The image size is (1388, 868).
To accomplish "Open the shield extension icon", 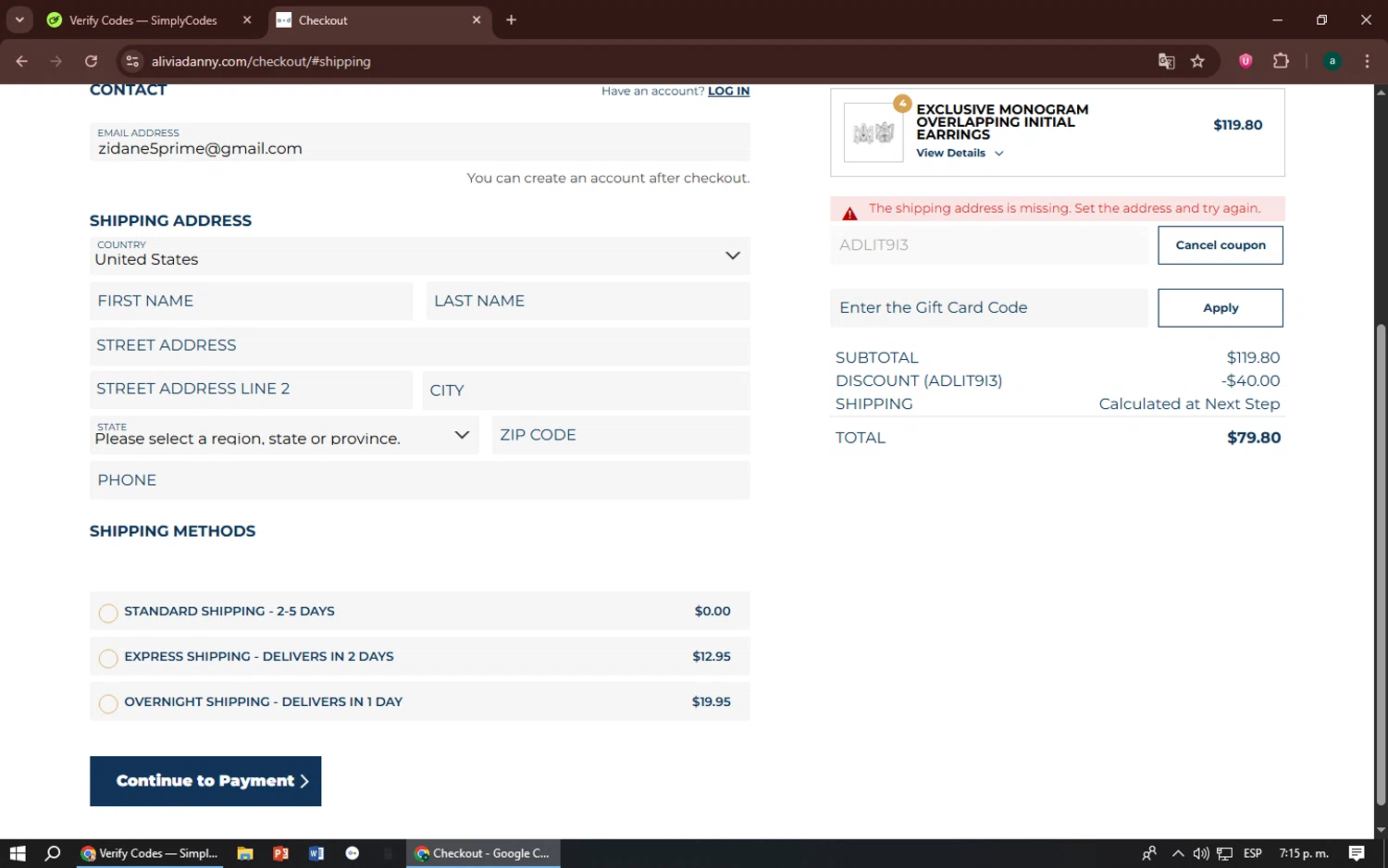I will click(x=1245, y=61).
